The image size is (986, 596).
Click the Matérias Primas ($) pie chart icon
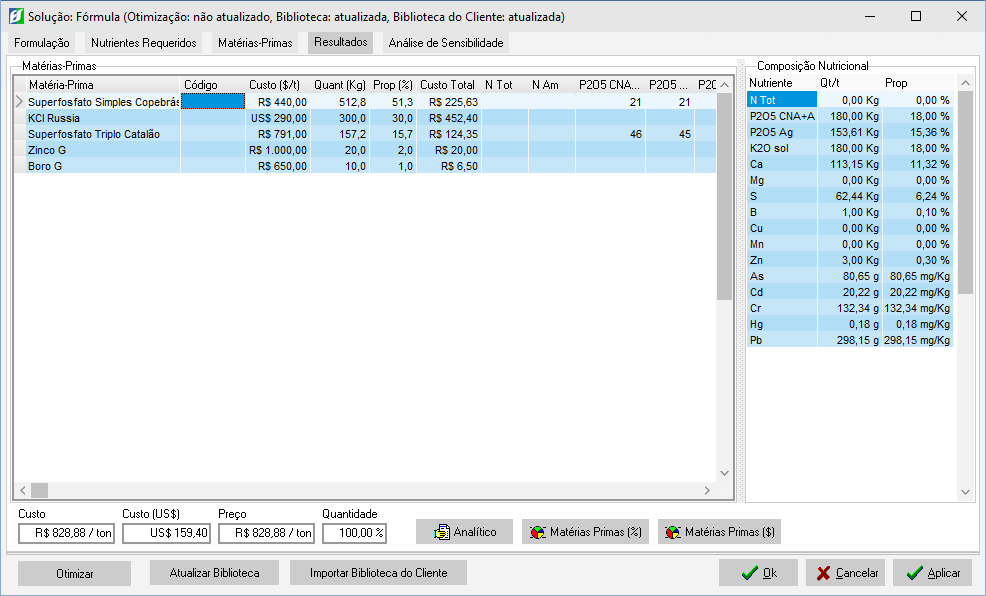point(673,532)
